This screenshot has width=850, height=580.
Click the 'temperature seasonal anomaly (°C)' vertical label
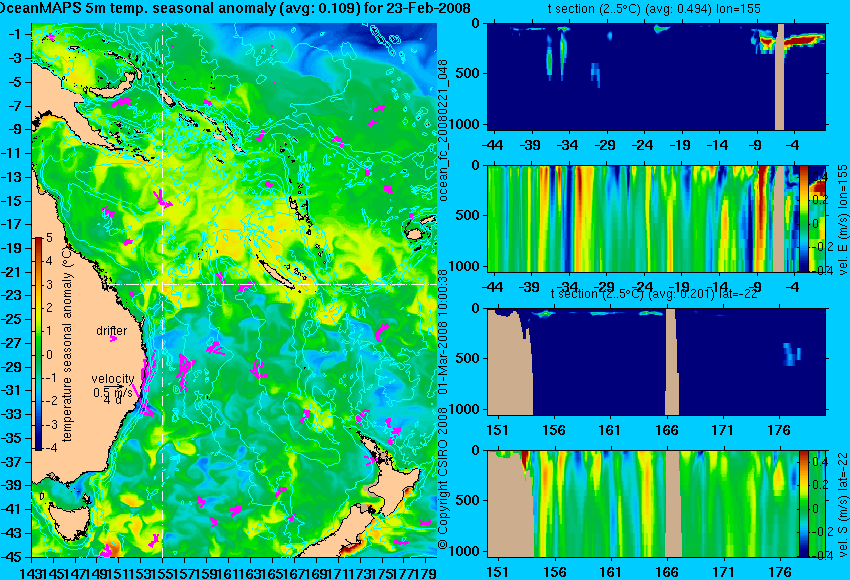pyautogui.click(x=67, y=343)
